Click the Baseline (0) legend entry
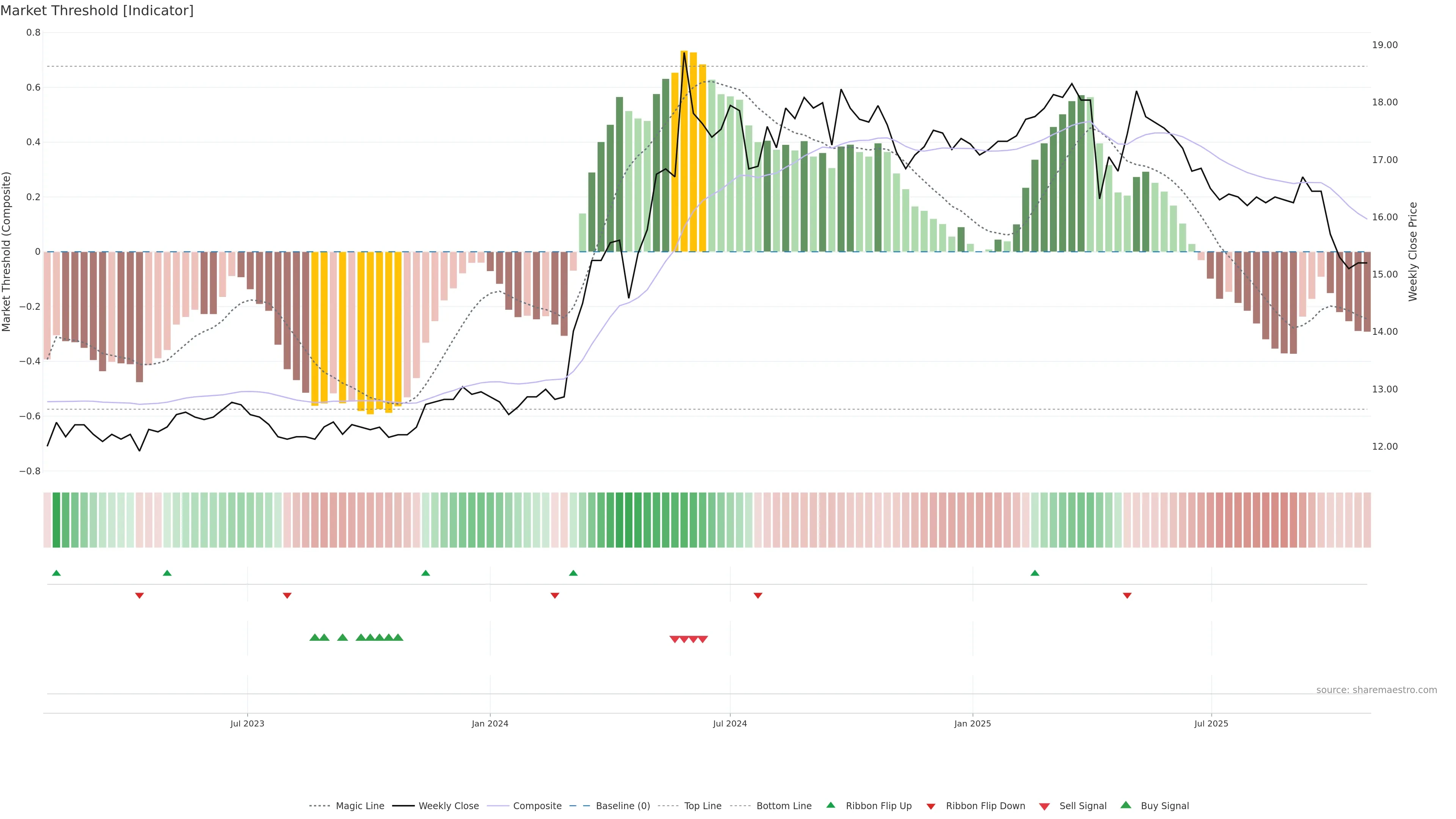The height and width of the screenshot is (819, 1456). click(622, 806)
